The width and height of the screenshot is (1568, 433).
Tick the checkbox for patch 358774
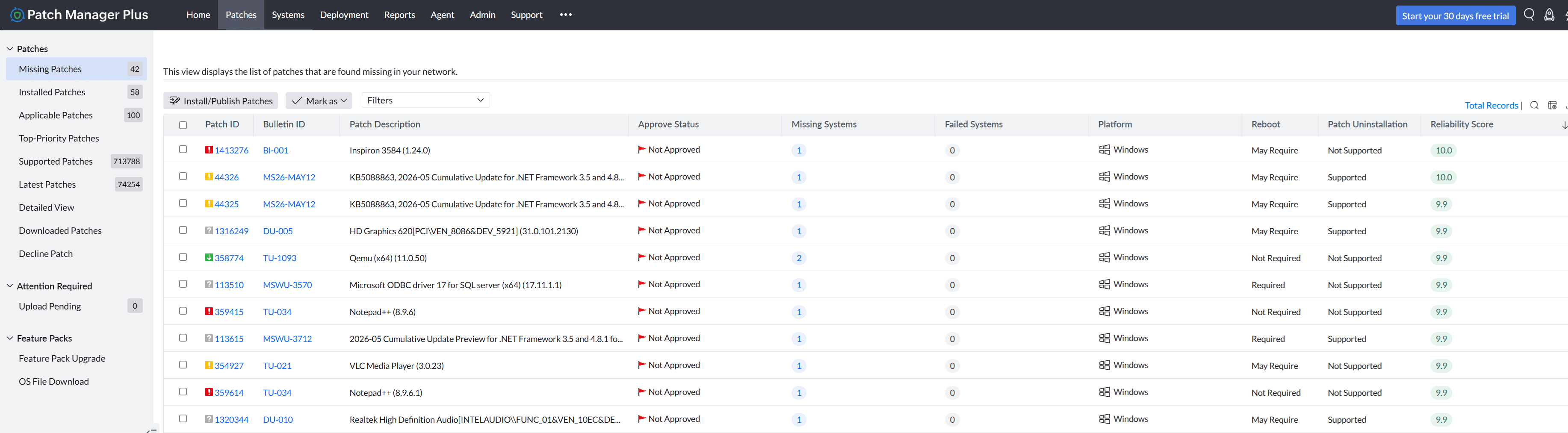[183, 256]
